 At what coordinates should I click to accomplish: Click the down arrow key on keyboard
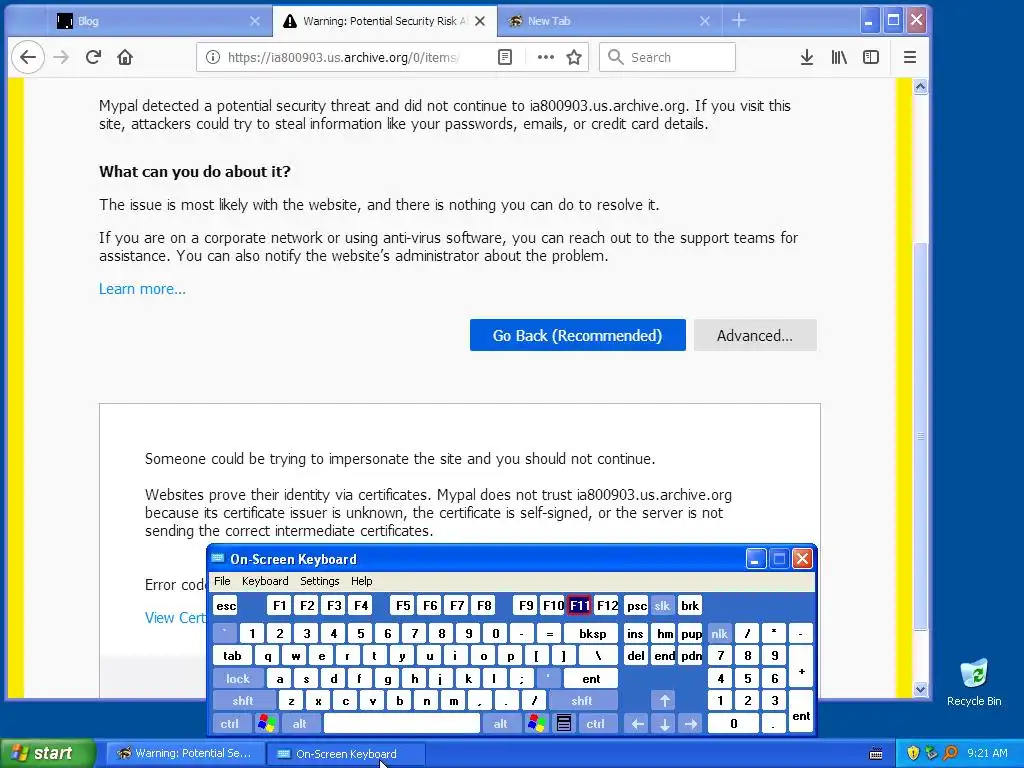664,724
